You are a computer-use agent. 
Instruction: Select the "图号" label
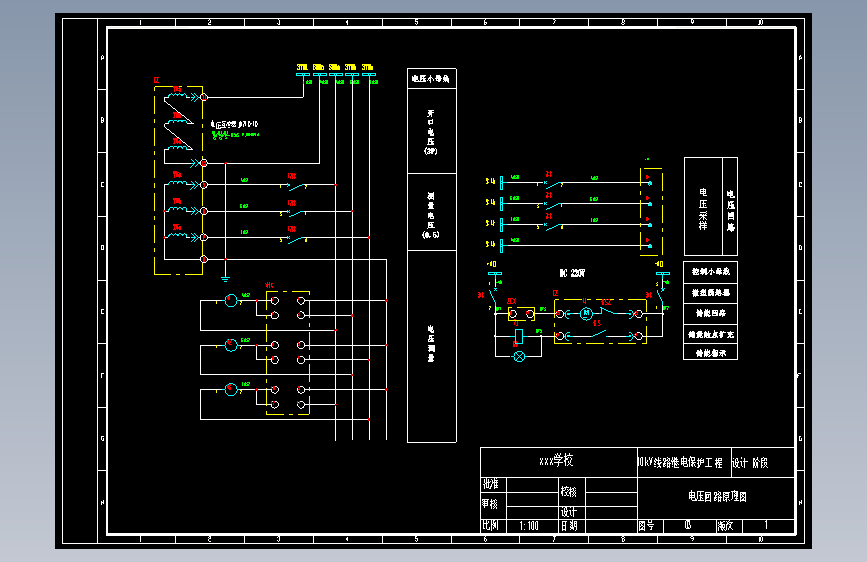point(646,525)
